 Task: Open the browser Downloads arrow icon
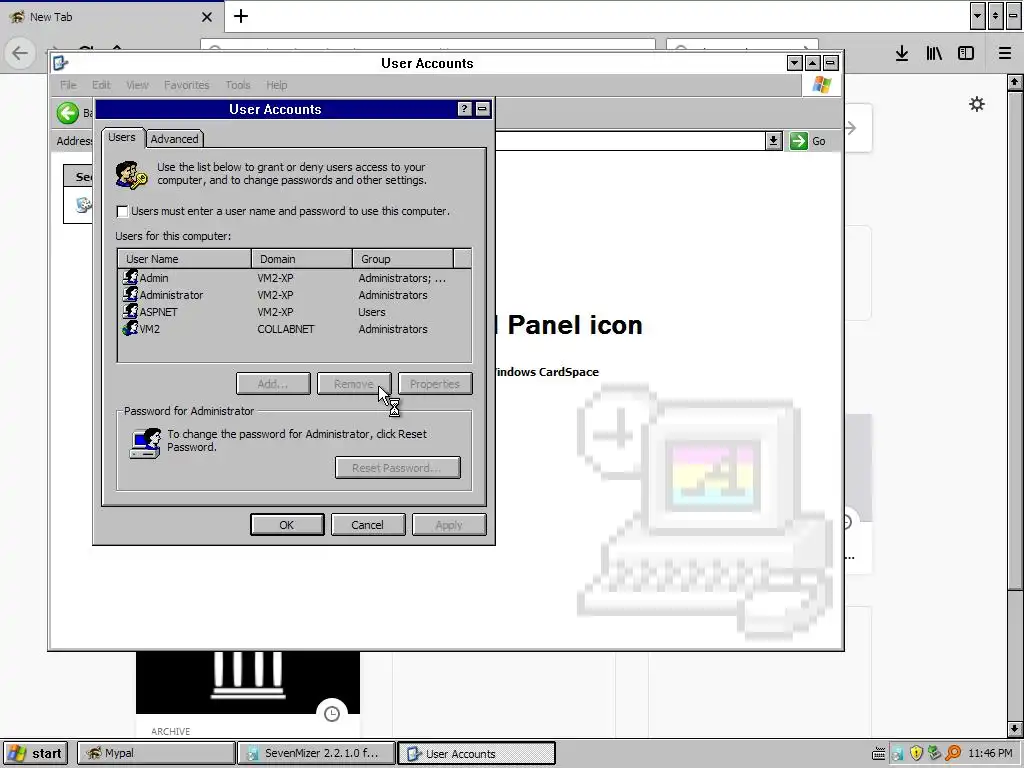tap(902, 53)
